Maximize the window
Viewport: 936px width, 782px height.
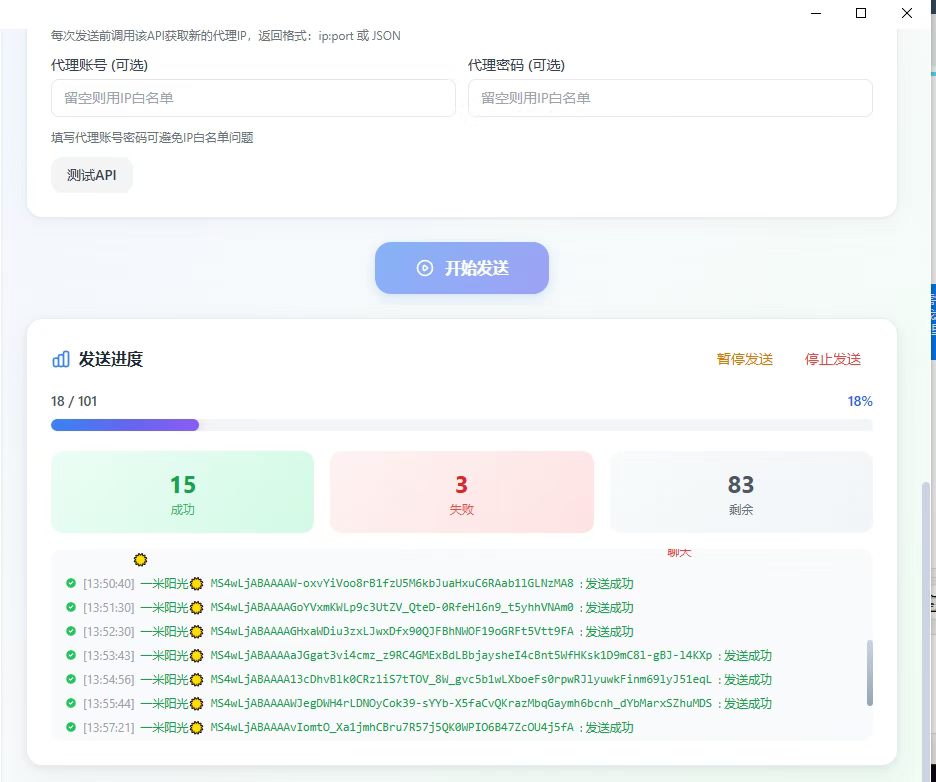tap(861, 13)
